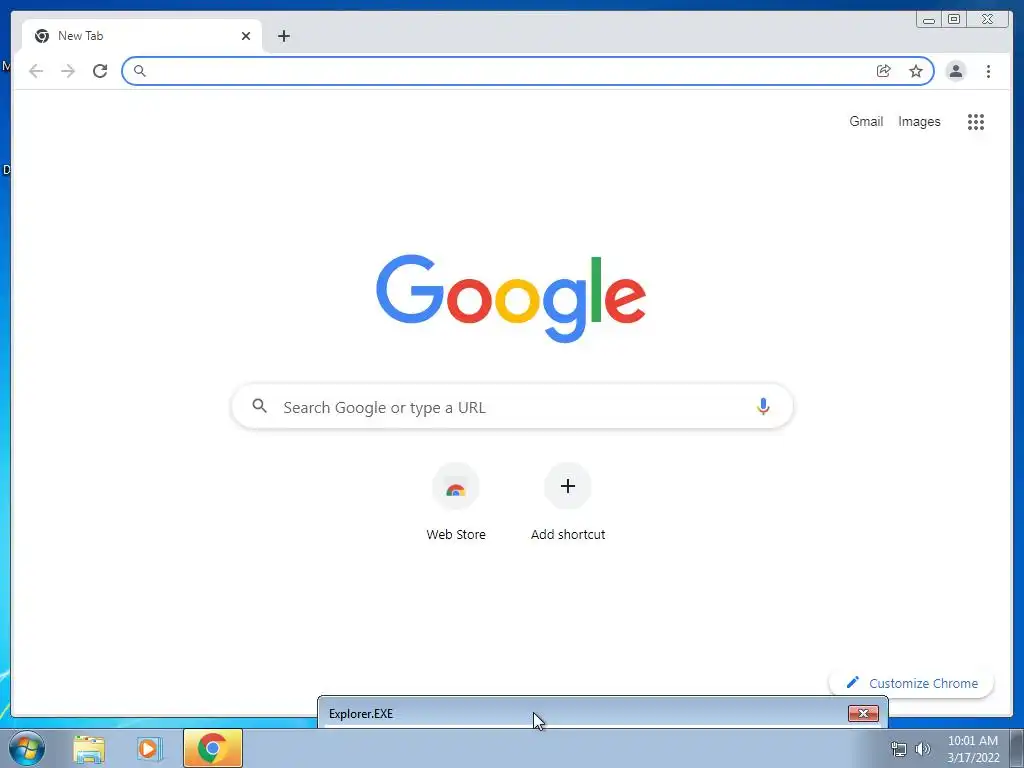The image size is (1024, 768).
Task: Reload the current page
Action: click(x=100, y=71)
